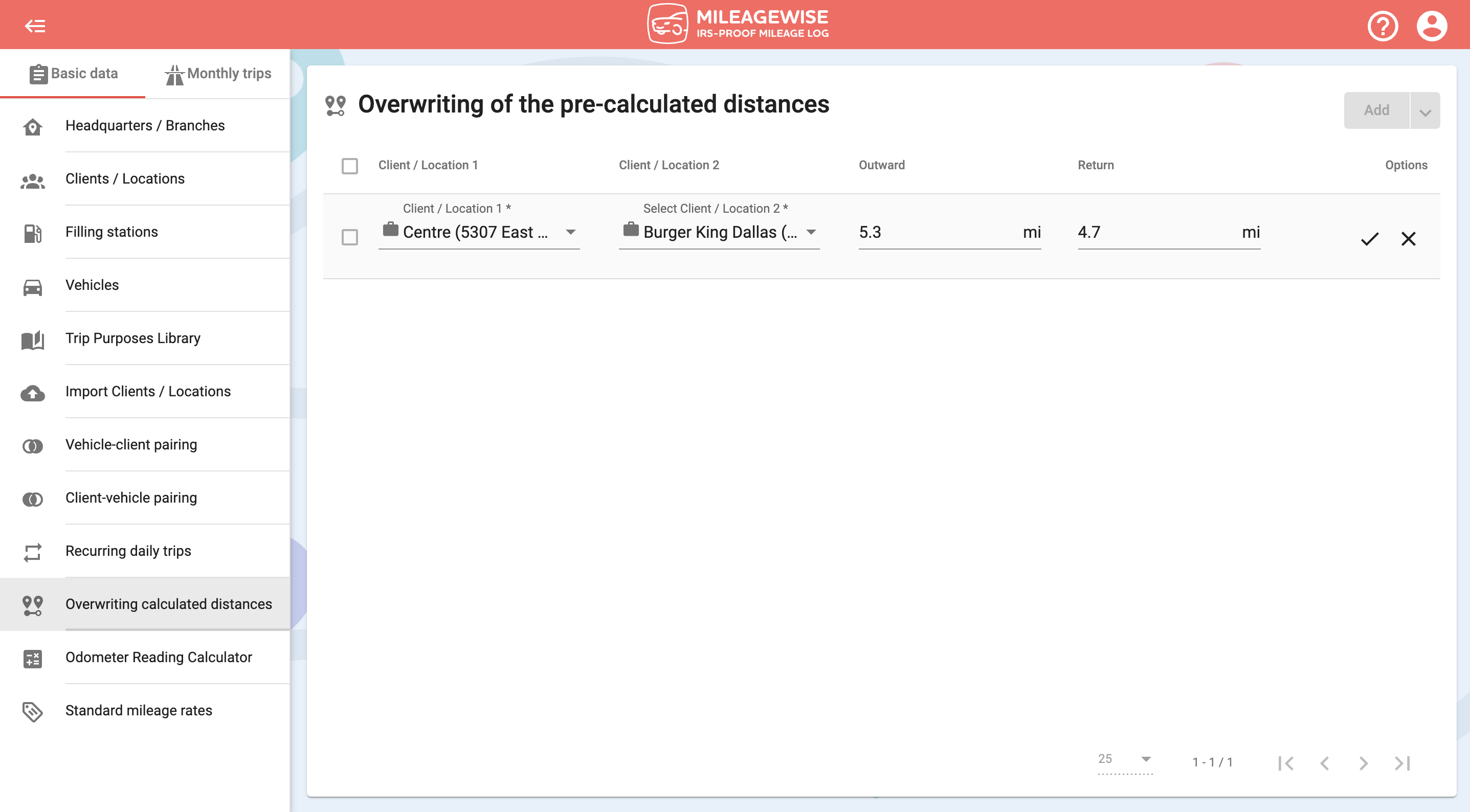Cancel the row edit with the X icon
1470x812 pixels.
(x=1409, y=238)
